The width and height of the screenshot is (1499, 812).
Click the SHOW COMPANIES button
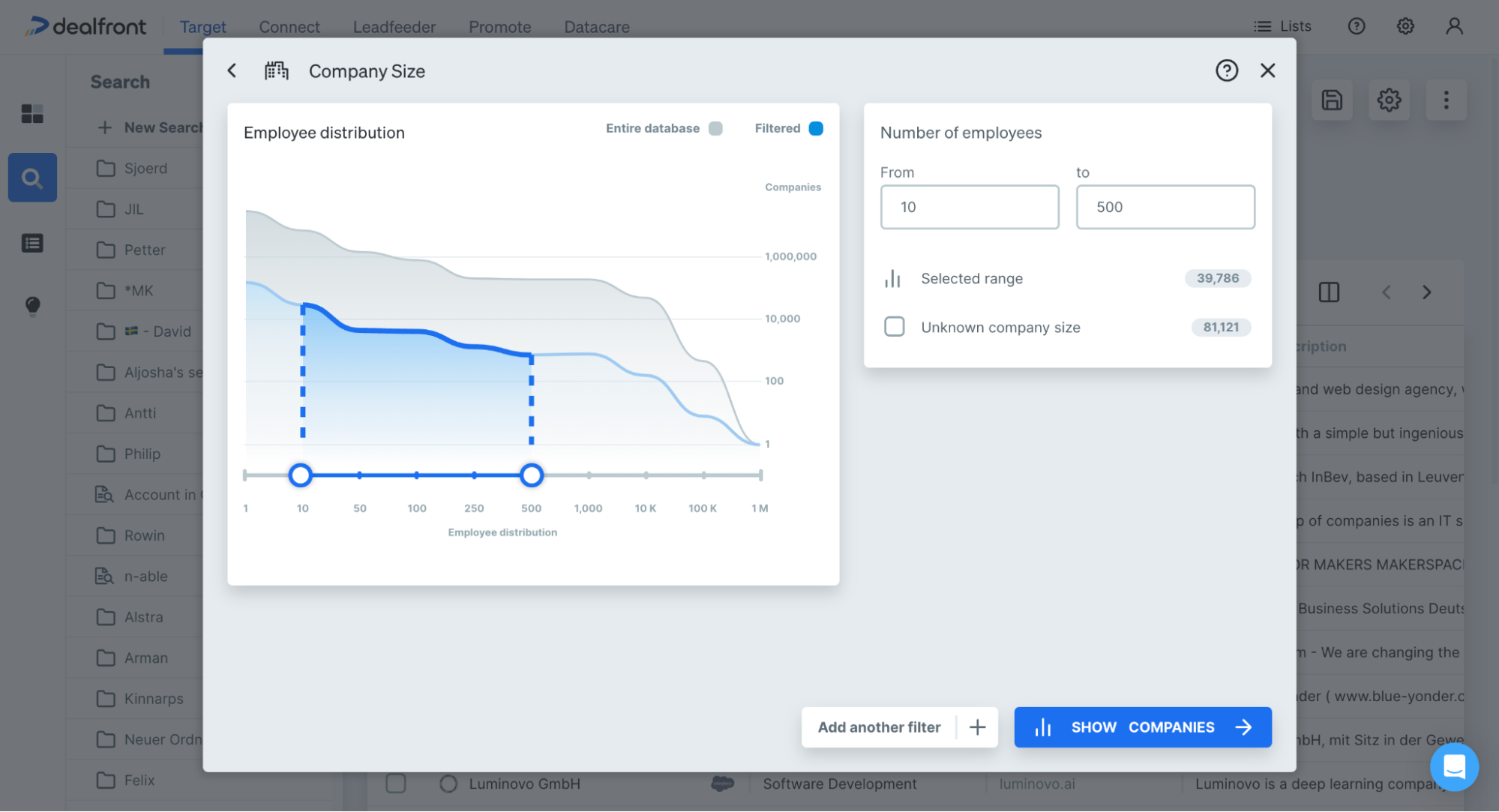(x=1142, y=727)
